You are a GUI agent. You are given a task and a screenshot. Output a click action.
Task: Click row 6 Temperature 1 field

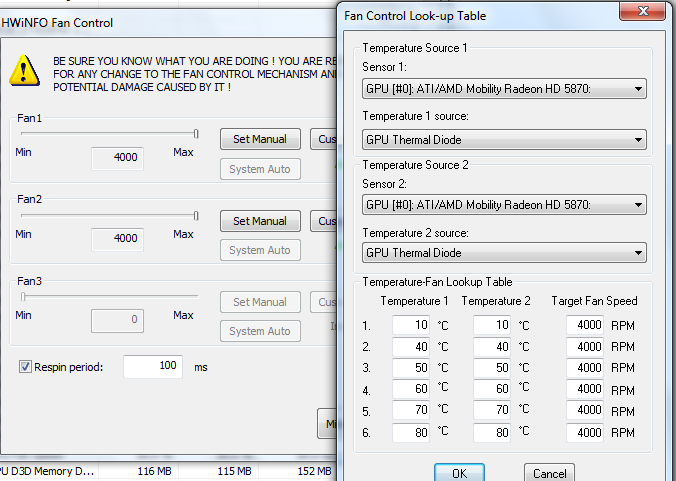coord(410,432)
